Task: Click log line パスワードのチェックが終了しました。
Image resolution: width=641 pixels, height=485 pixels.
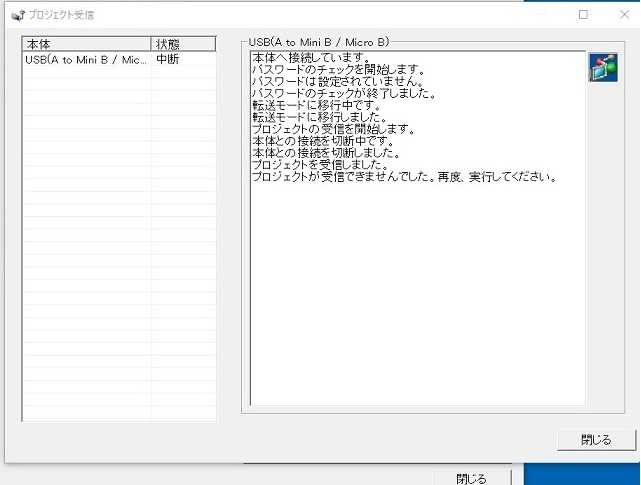Action: (x=344, y=93)
